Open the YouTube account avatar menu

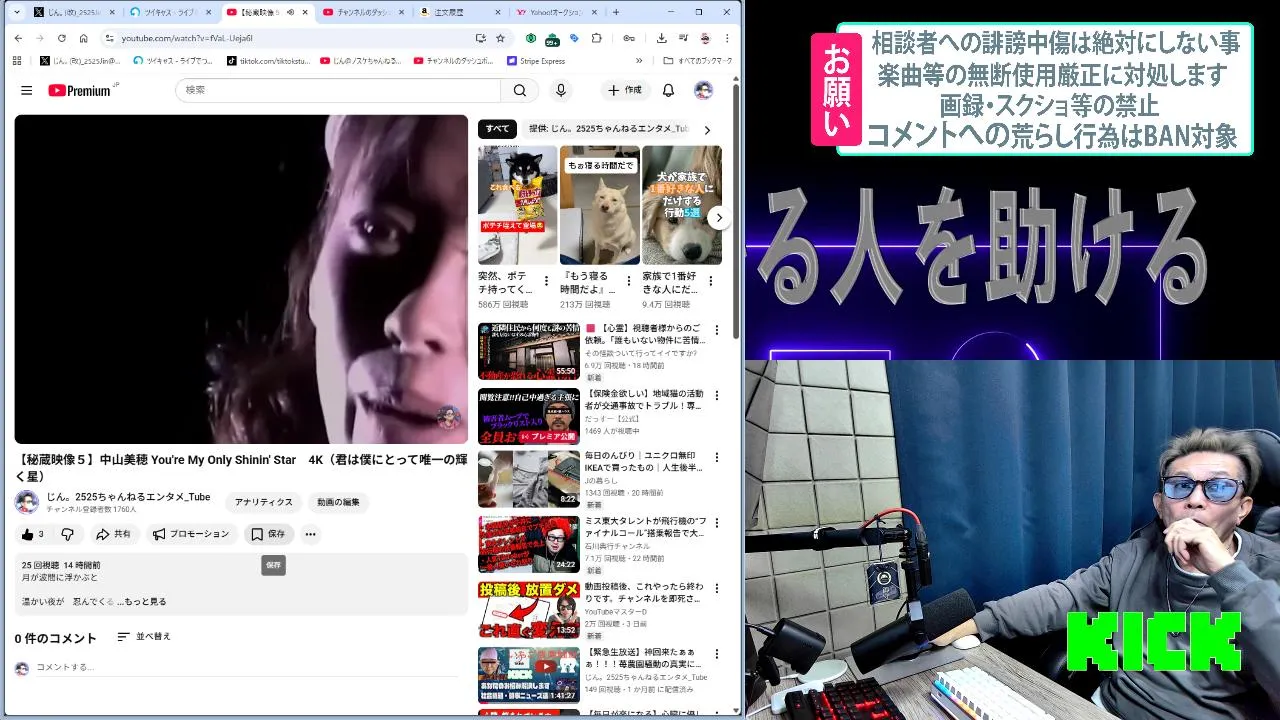tap(703, 90)
